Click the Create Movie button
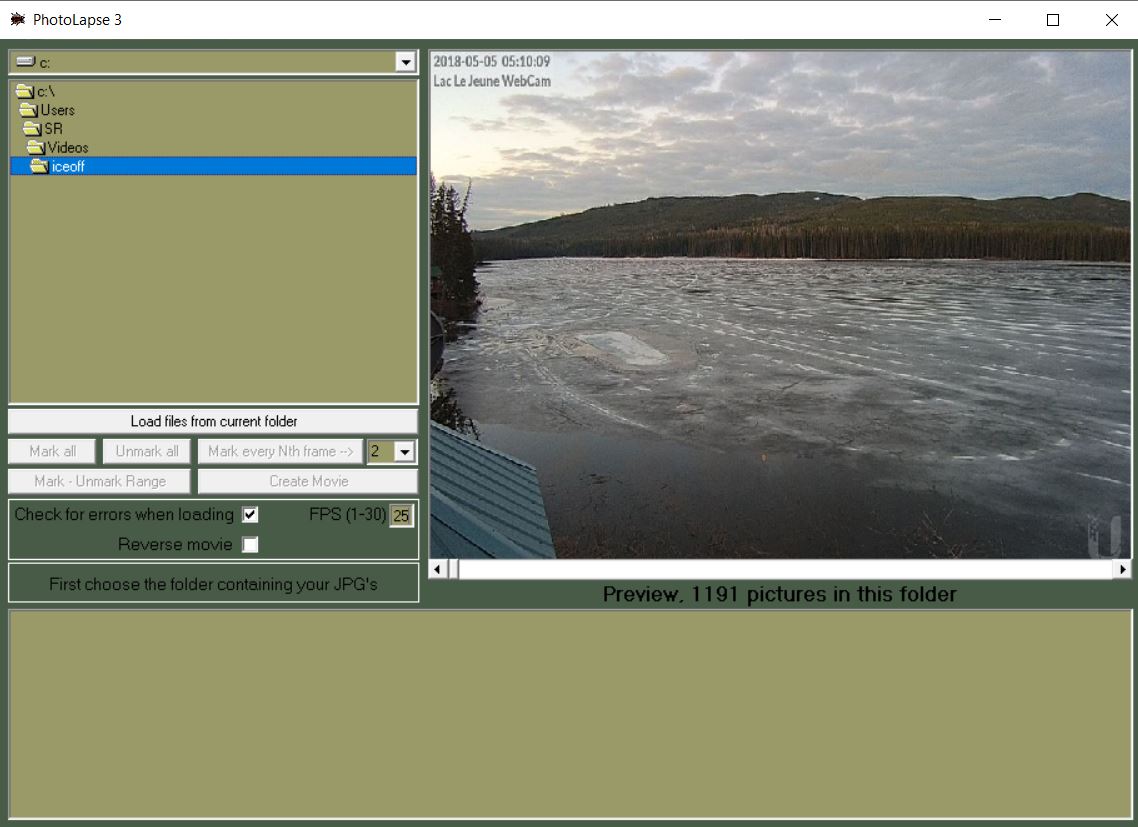This screenshot has height=827, width=1138. point(307,481)
